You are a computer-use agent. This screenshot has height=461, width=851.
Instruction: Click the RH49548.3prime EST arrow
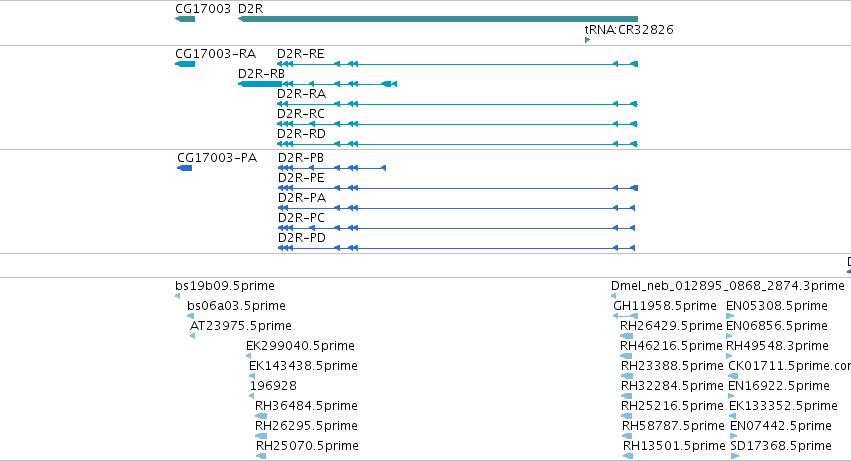pyautogui.click(x=729, y=356)
